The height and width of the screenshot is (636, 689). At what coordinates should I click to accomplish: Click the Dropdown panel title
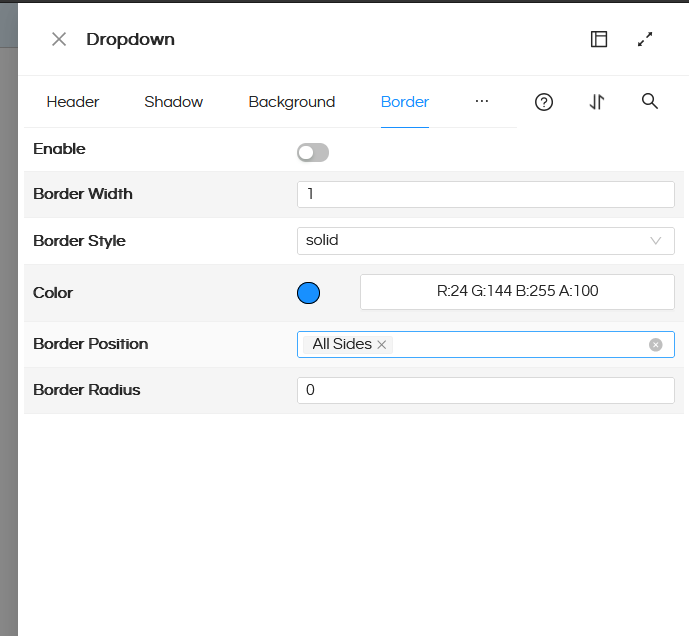click(x=131, y=40)
